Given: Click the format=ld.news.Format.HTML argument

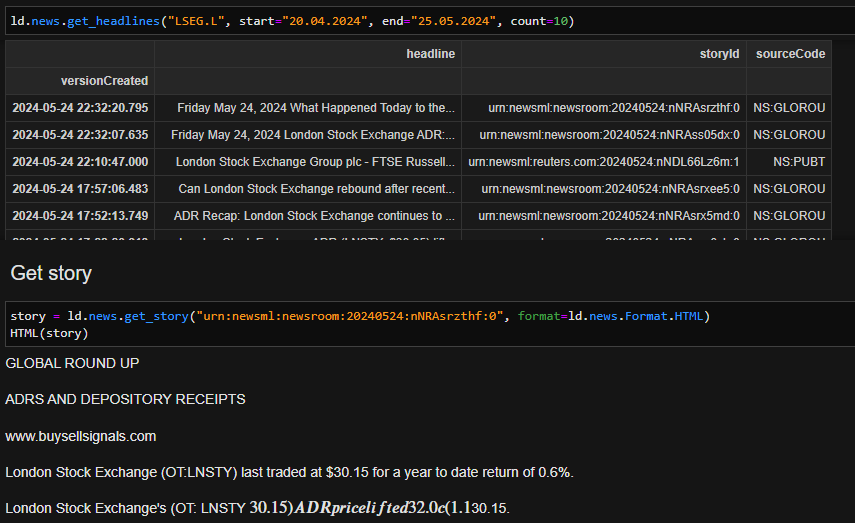Looking at the screenshot, I should (x=610, y=316).
